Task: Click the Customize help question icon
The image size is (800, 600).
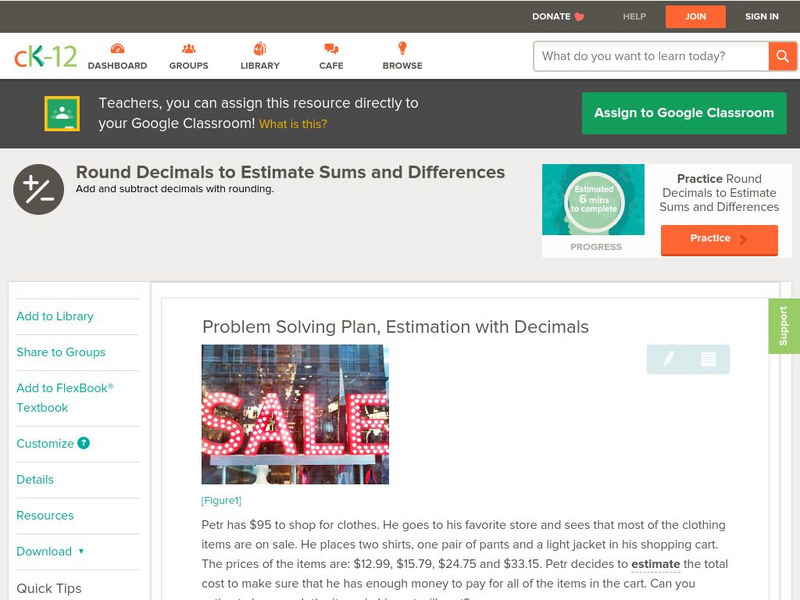Action: (x=84, y=443)
